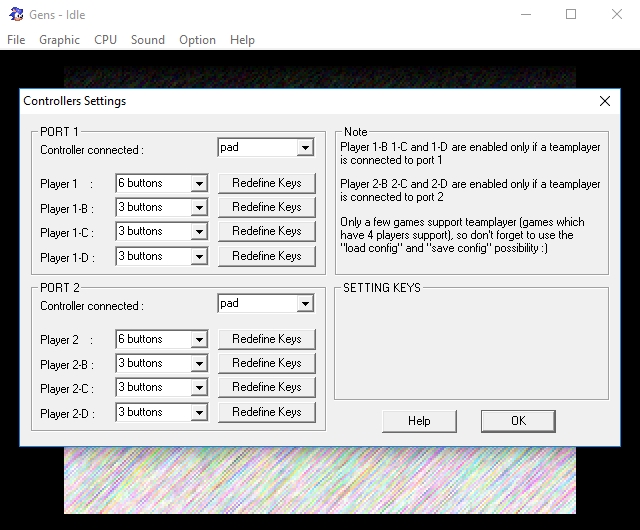
Task: Open the Sound menu
Action: tap(148, 40)
